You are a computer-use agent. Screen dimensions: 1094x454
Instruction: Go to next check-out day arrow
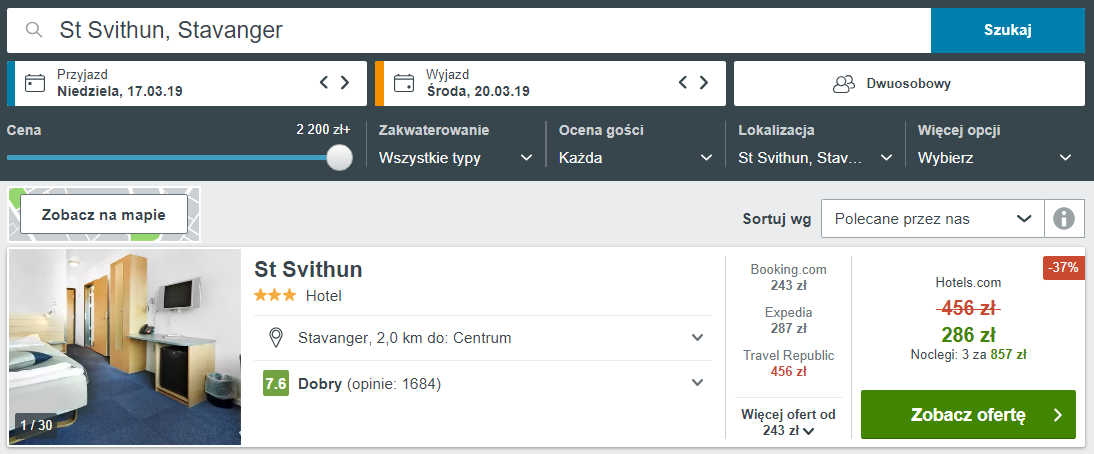(x=704, y=83)
